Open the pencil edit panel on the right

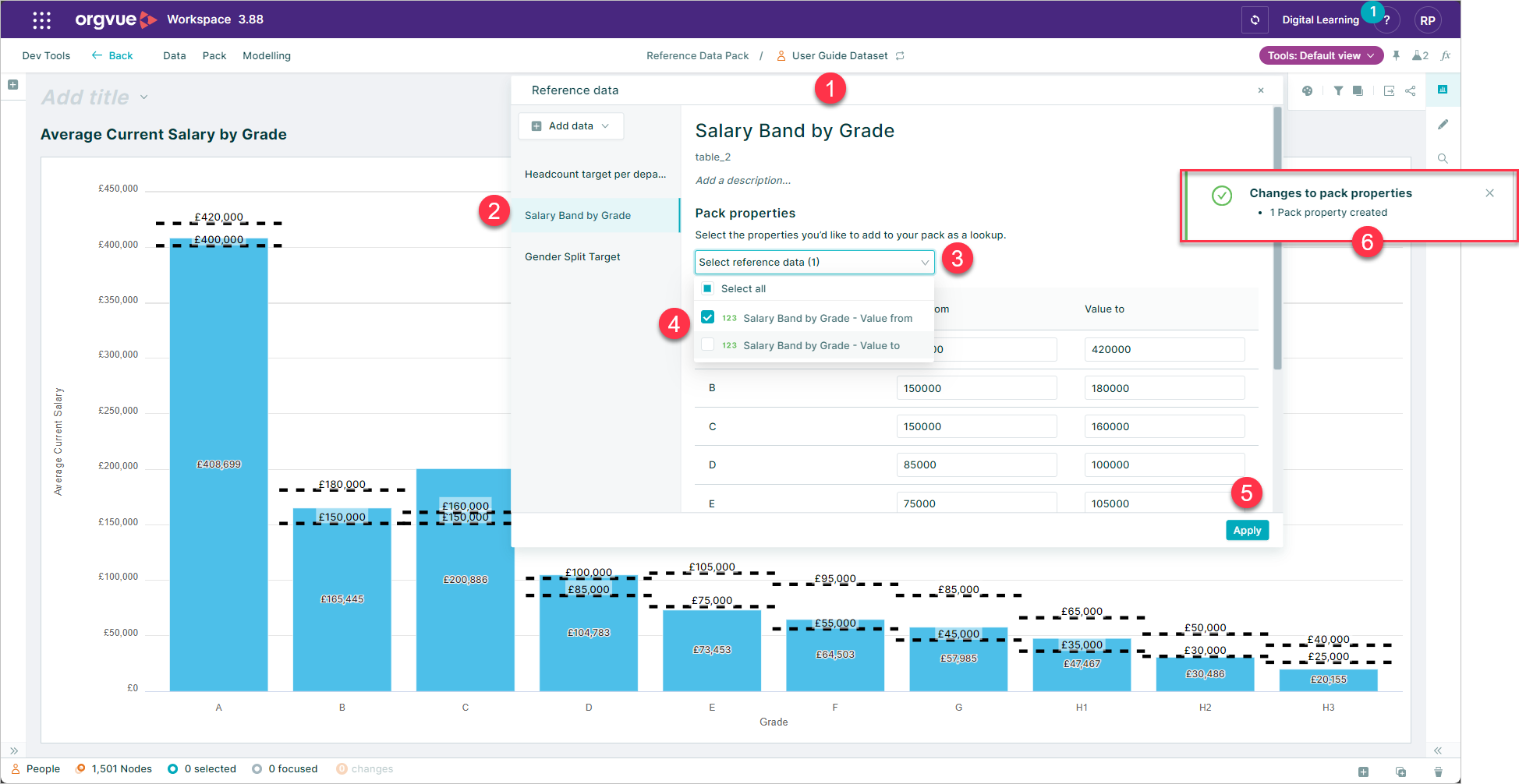[x=1443, y=125]
